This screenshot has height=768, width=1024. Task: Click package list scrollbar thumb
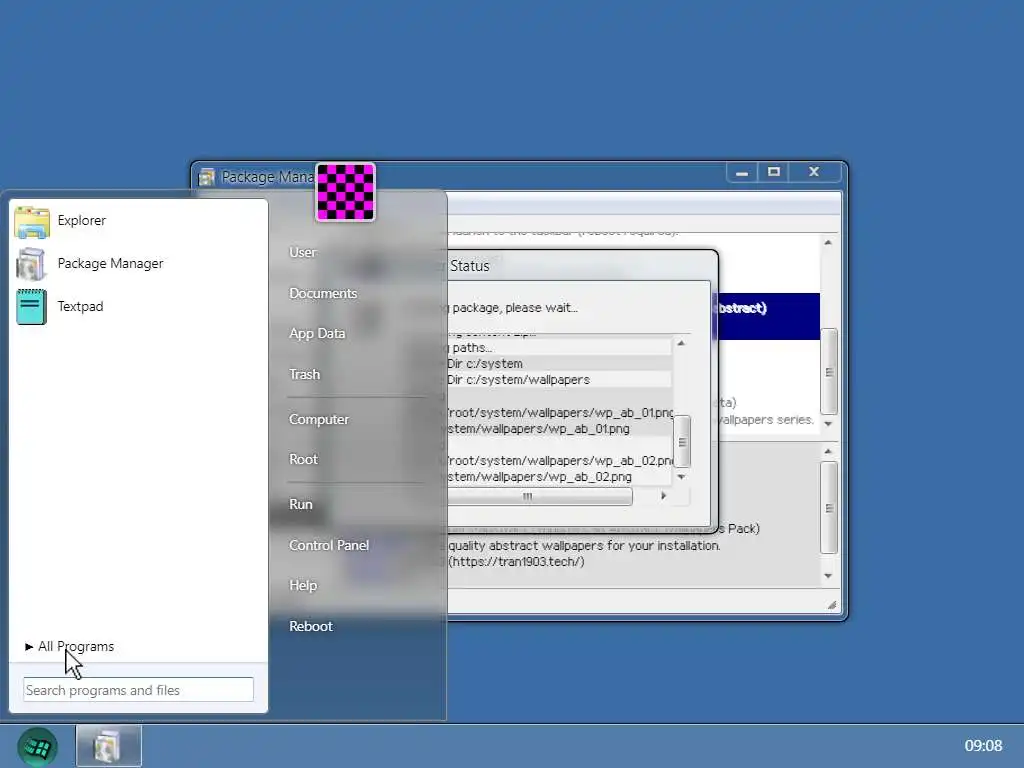829,372
